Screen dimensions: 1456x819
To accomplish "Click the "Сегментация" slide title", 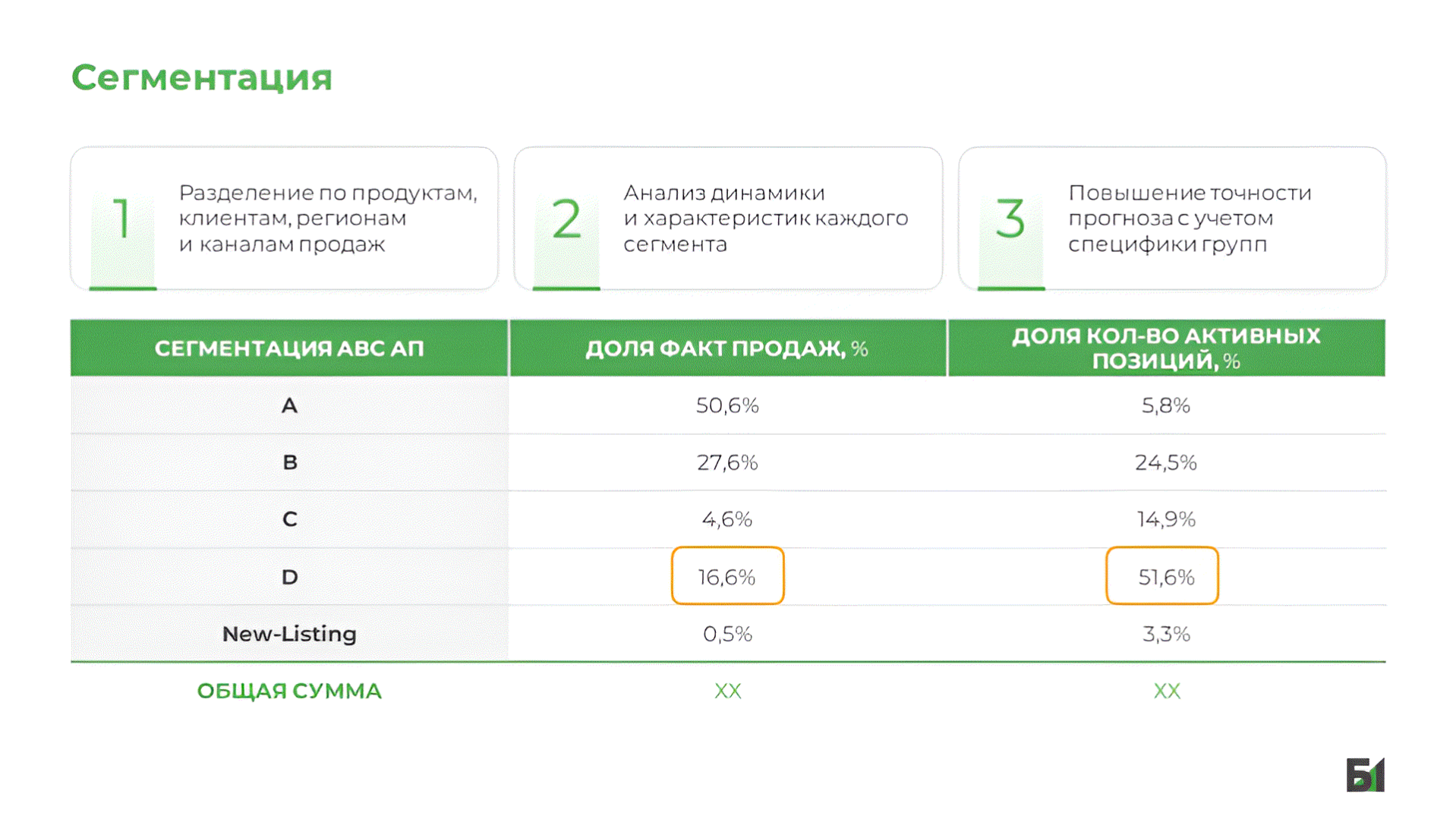I will (202, 77).
